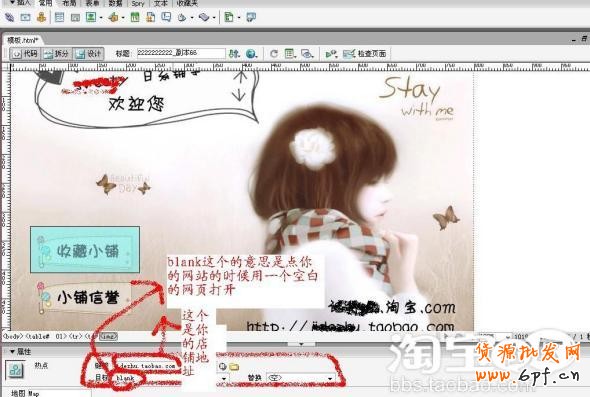Click the email link icon in toolbar

(x=25, y=17)
